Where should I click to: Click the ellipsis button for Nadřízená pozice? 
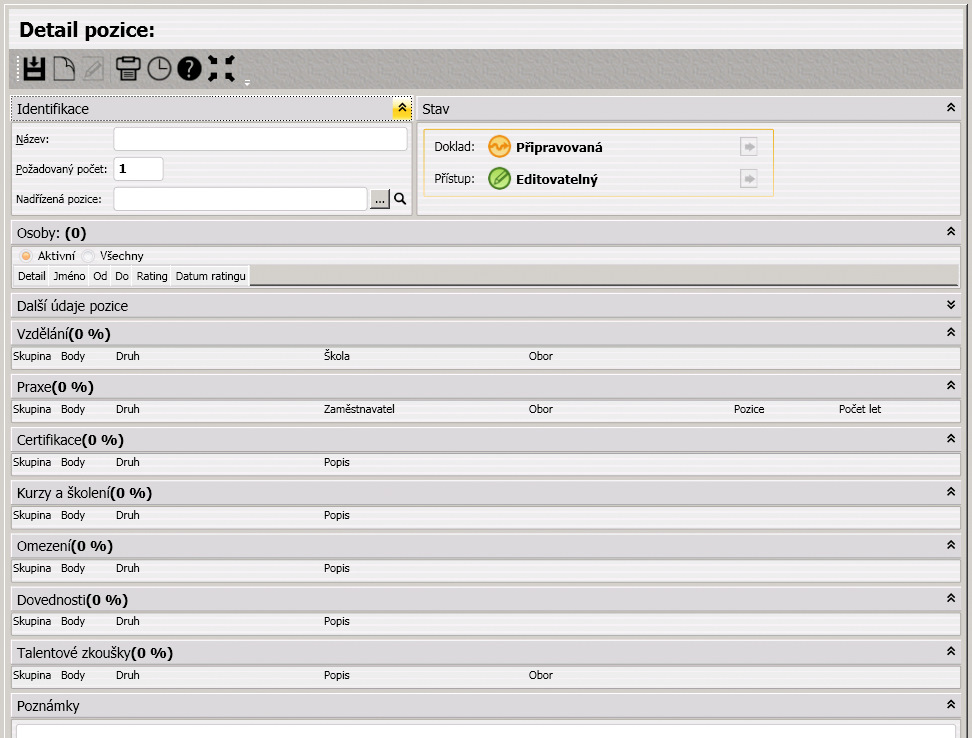(x=379, y=199)
